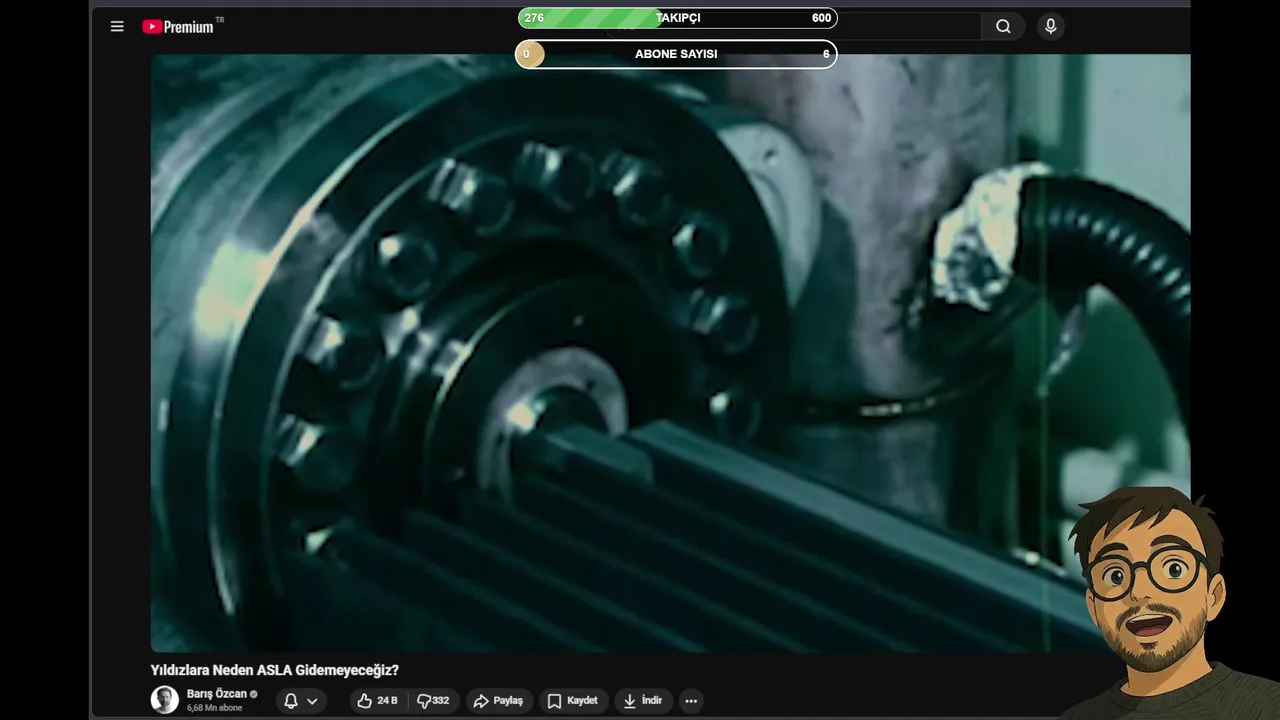1280x720 pixels.
Task: Expand the notification options chevron
Action: [312, 701]
